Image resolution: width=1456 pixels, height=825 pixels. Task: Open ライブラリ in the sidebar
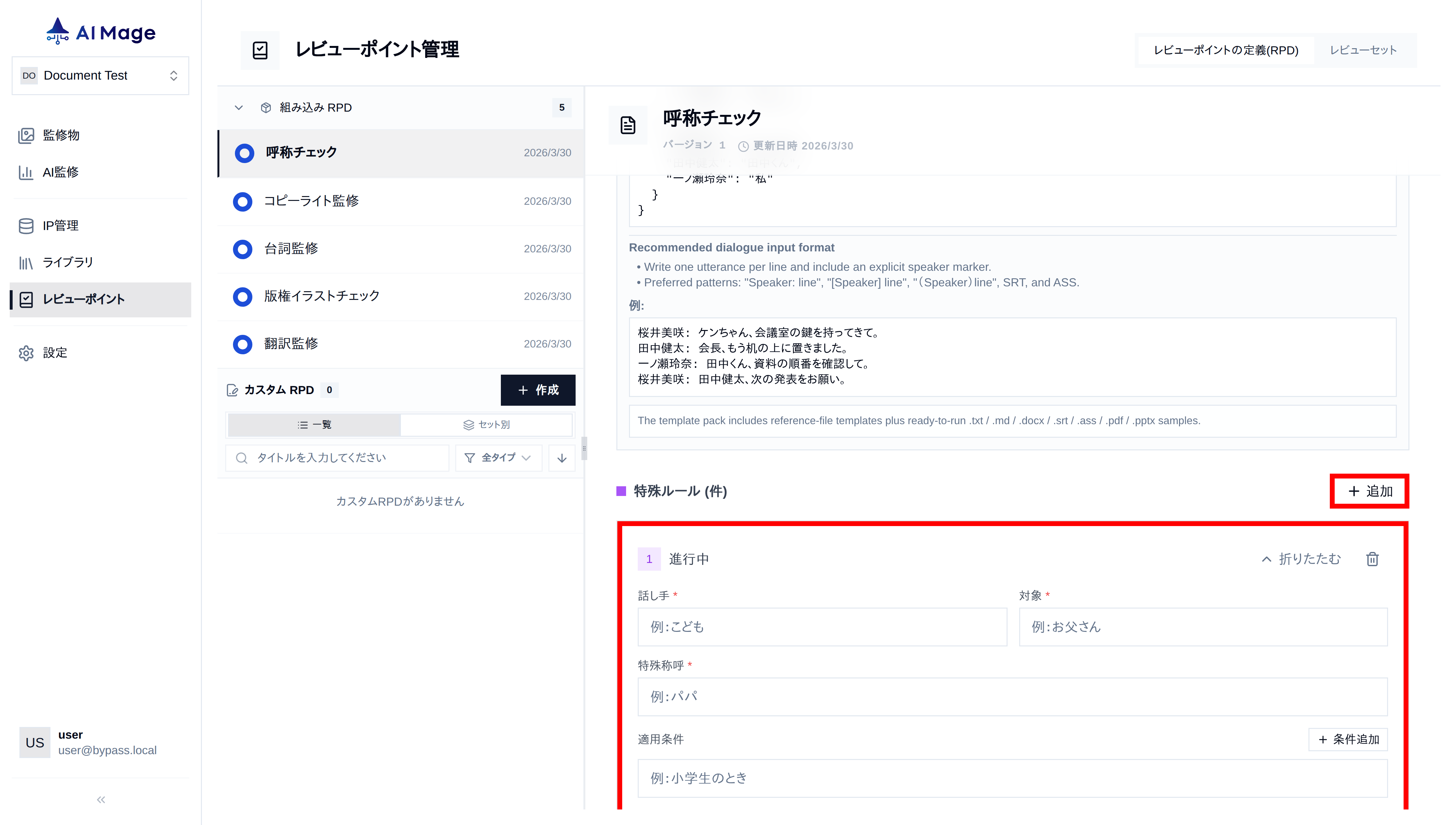pos(100,262)
